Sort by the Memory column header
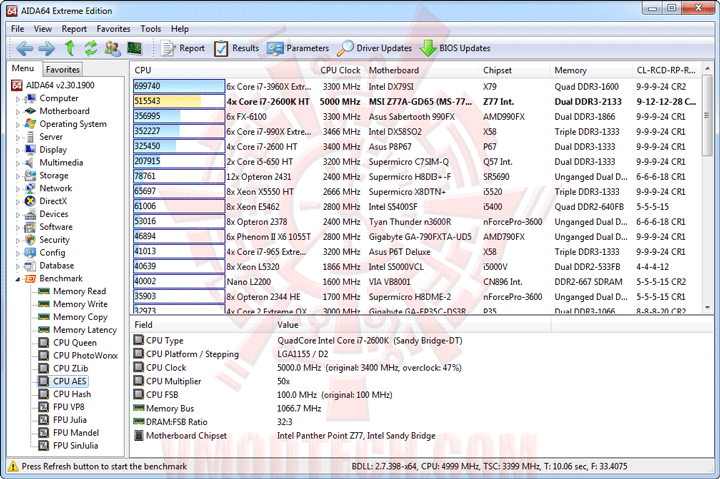720x479 pixels. (x=592, y=70)
